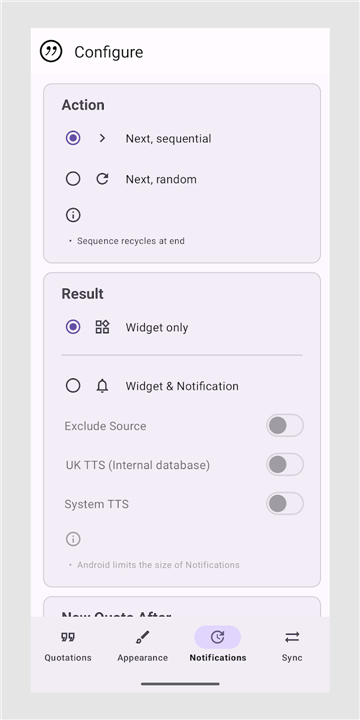The width and height of the screenshot is (360, 720).
Task: Select the Next, random radio button
Action: [x=73, y=179]
